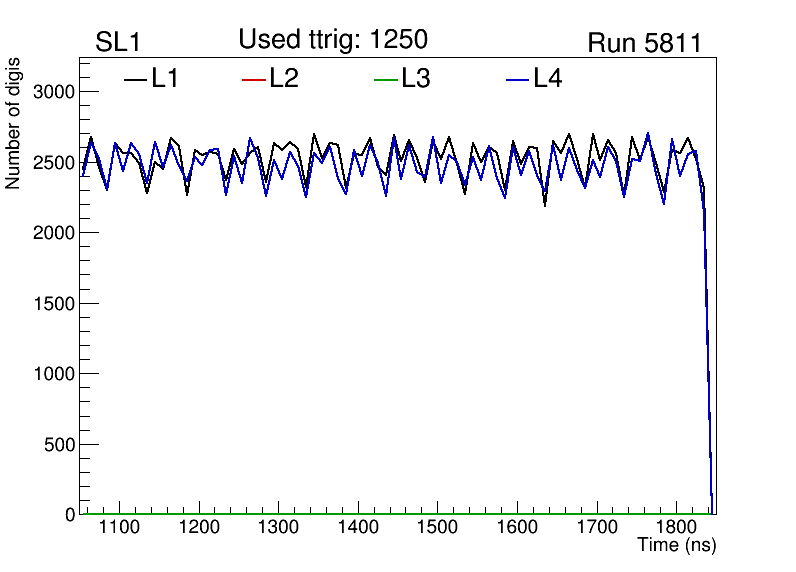Image resolution: width=796 pixels, height=572 pixels.
Task: Select the L1 legend label text
Action: point(165,79)
